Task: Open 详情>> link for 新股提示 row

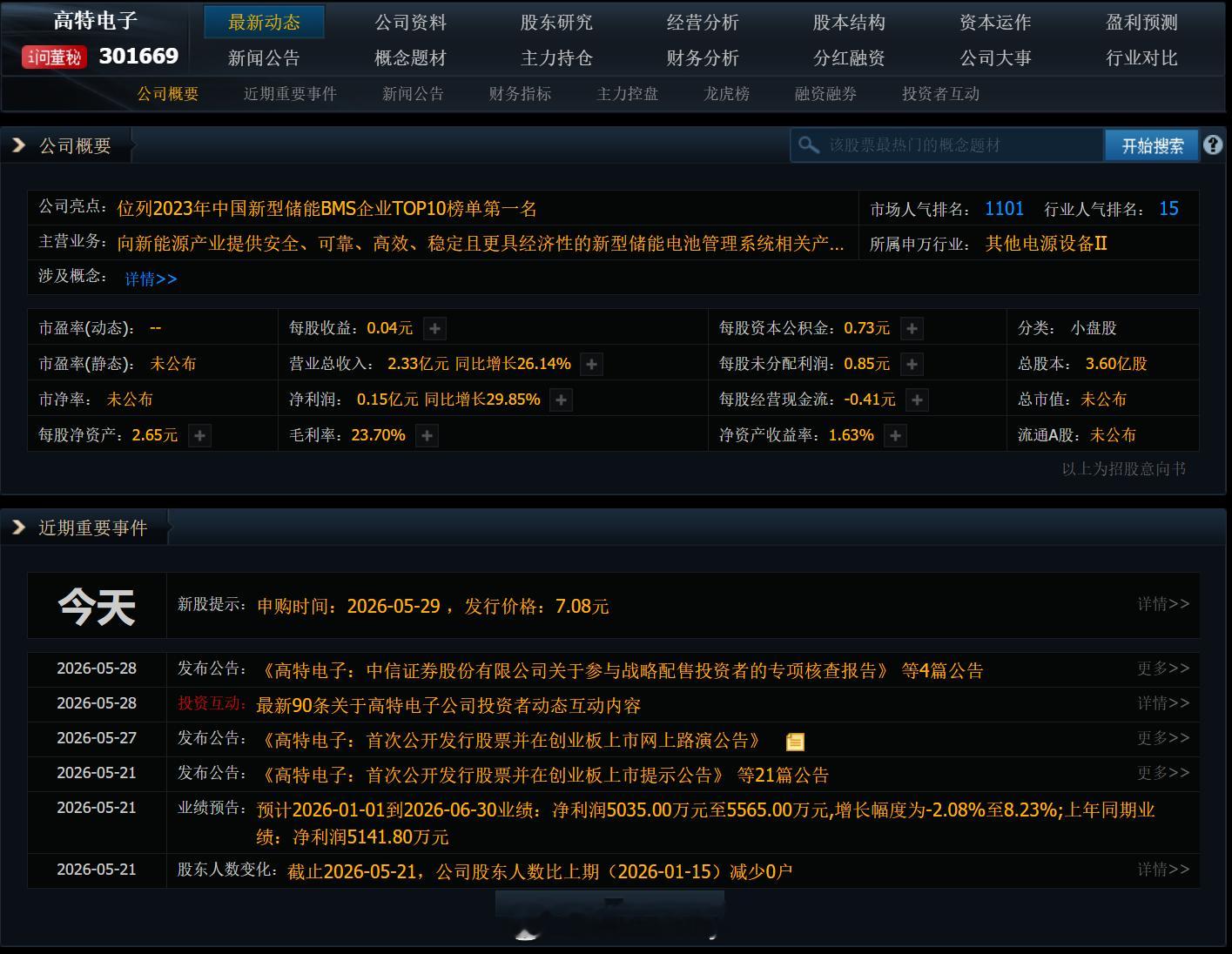Action: (x=1163, y=604)
